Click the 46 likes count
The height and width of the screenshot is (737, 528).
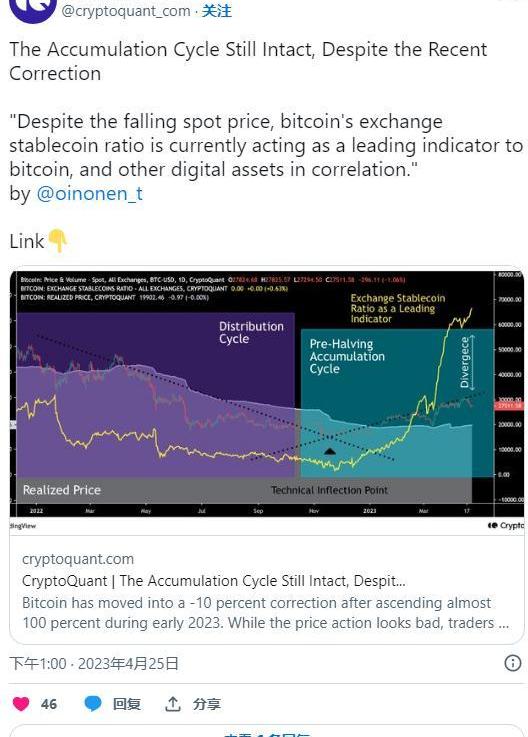point(49,704)
